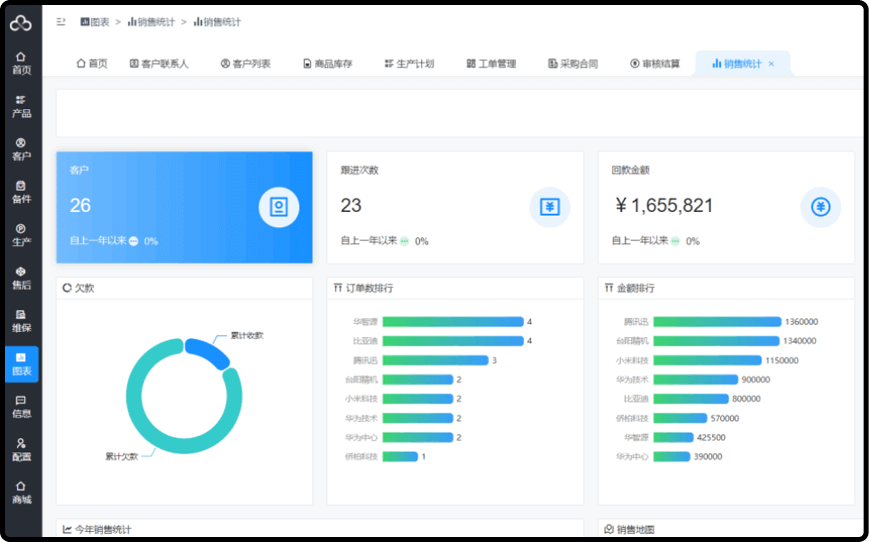Open 售后 after-sales sidebar icon
The image size is (869, 542).
click(x=21, y=278)
